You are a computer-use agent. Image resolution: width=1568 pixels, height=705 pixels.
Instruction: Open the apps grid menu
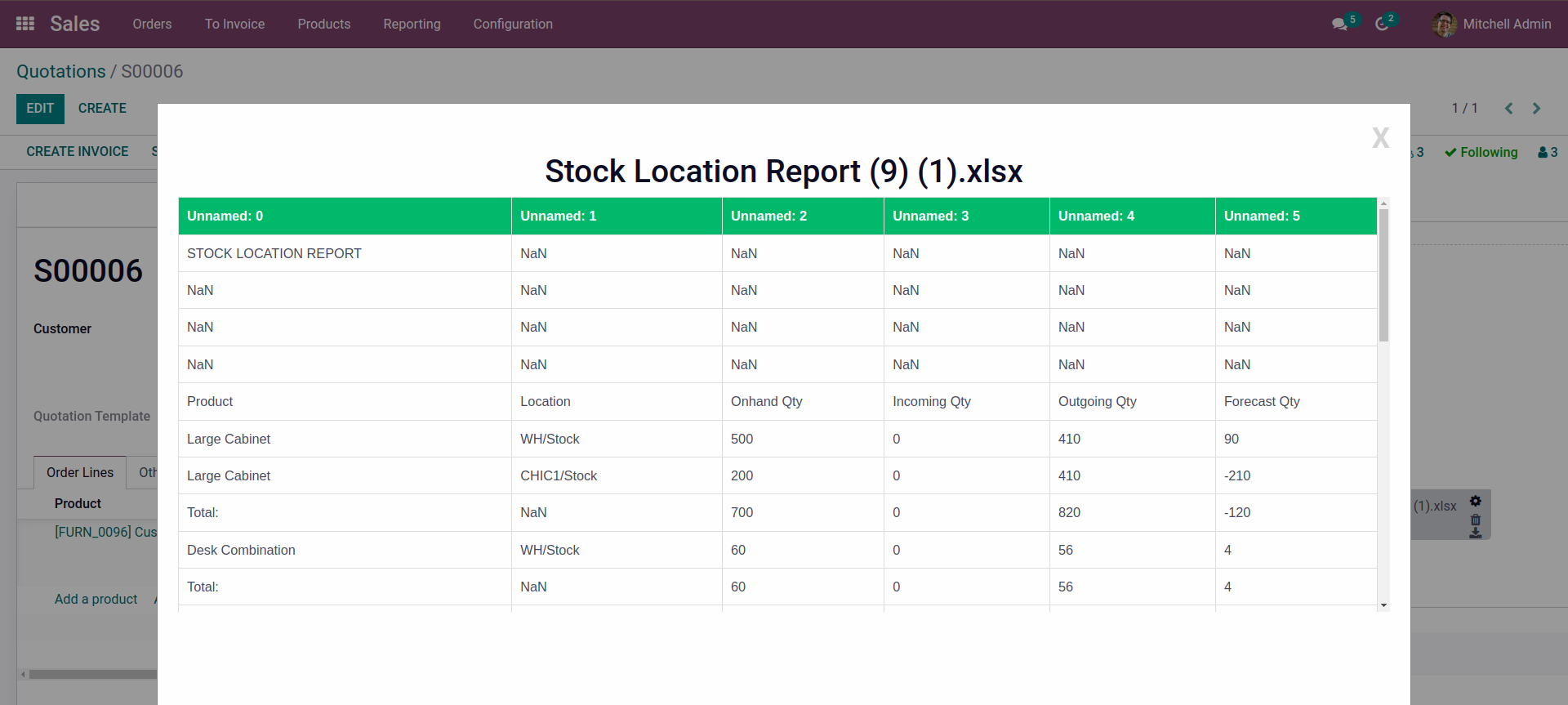tap(25, 24)
